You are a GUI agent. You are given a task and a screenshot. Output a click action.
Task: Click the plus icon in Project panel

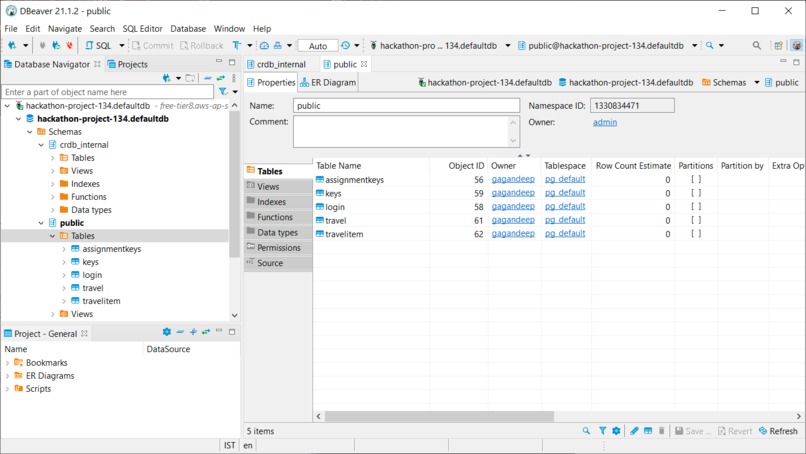click(193, 332)
